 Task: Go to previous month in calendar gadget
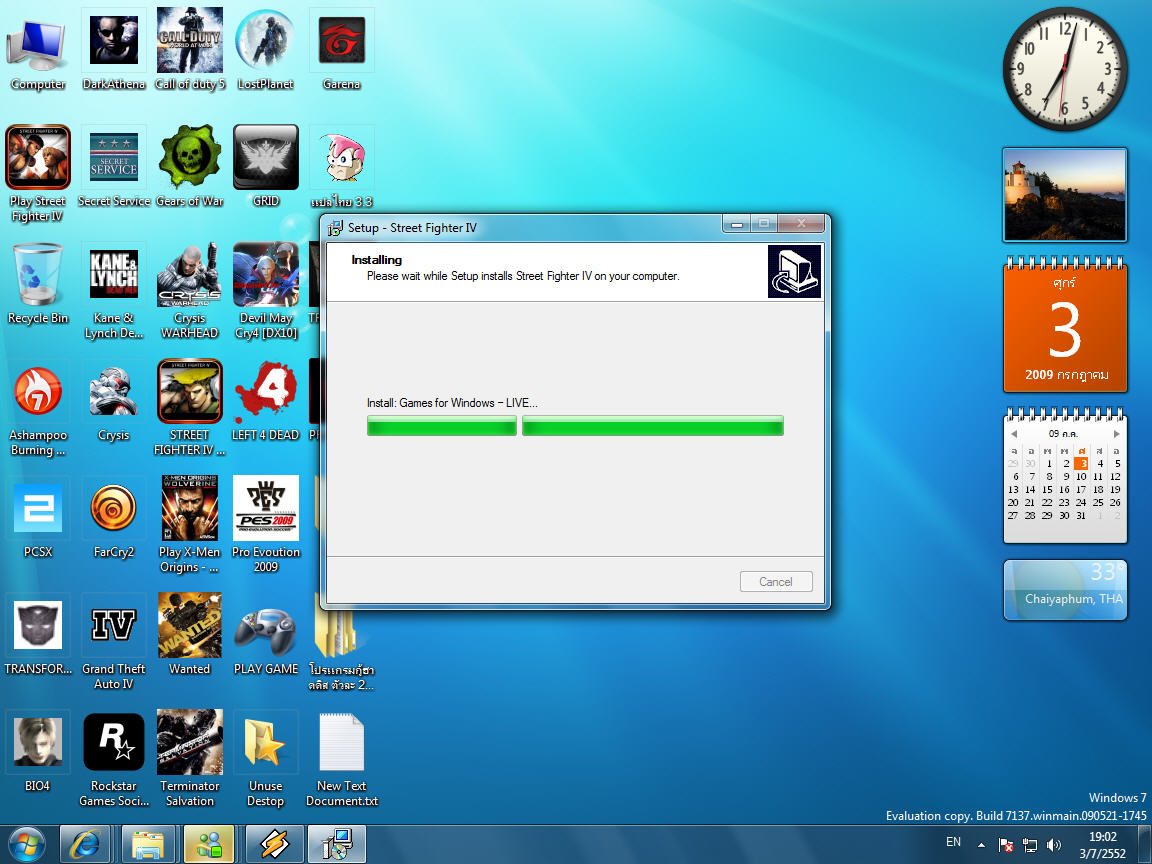[x=1014, y=433]
